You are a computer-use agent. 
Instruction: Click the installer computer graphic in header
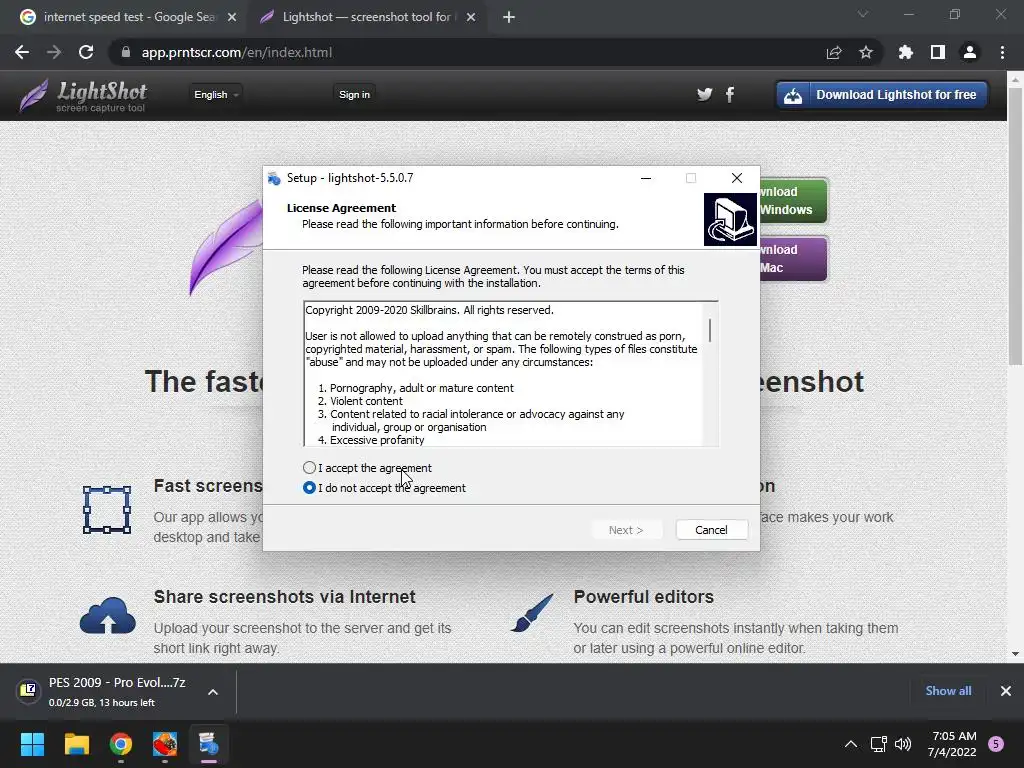tap(730, 219)
